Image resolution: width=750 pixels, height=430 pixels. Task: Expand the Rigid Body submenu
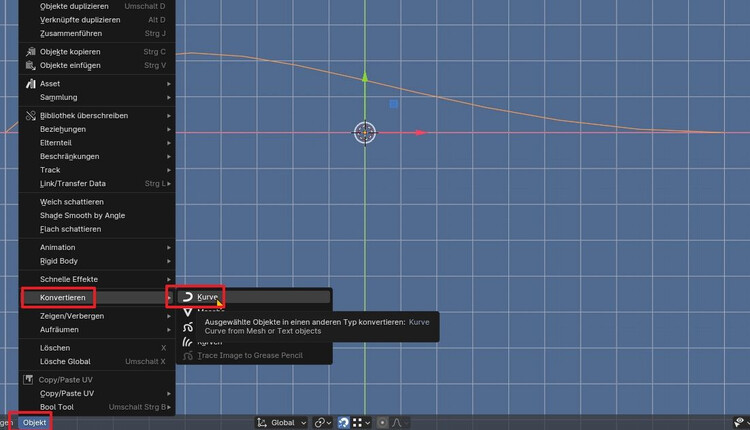pyautogui.click(x=97, y=261)
